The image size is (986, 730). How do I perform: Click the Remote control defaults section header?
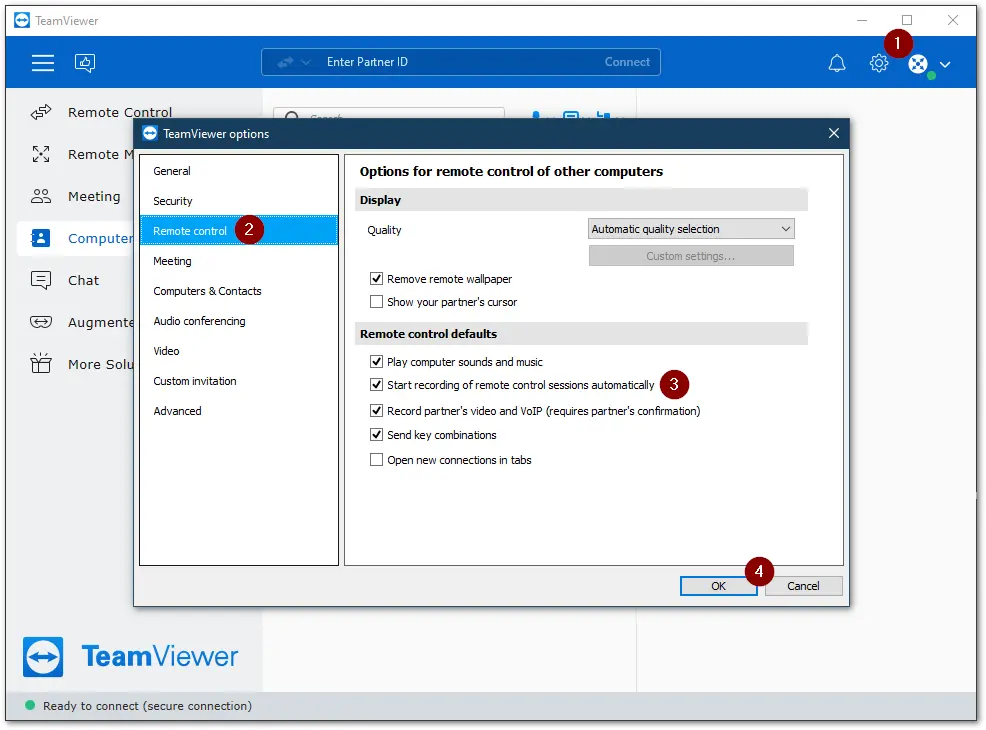click(x=582, y=334)
